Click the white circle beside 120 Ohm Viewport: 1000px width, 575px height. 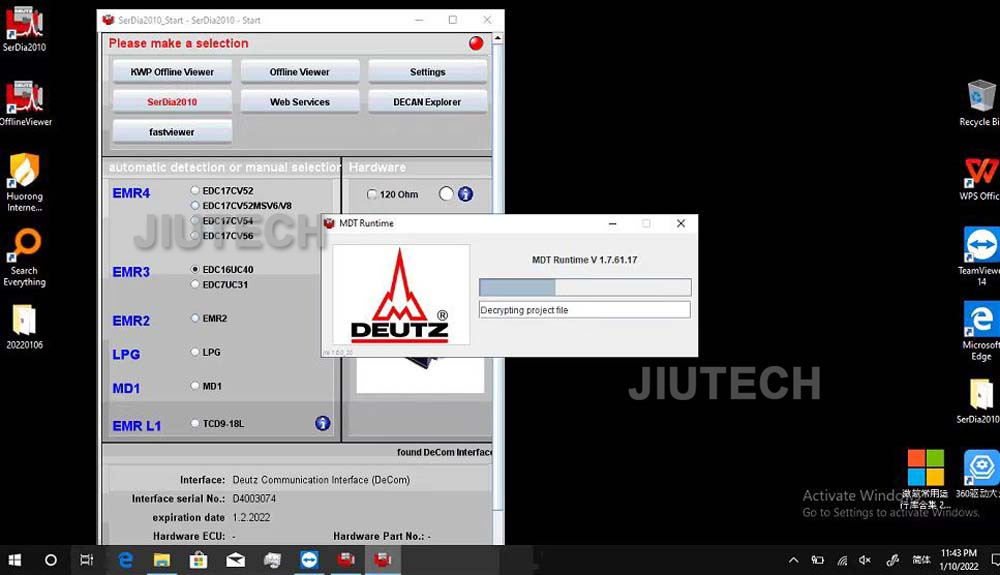[x=446, y=194]
